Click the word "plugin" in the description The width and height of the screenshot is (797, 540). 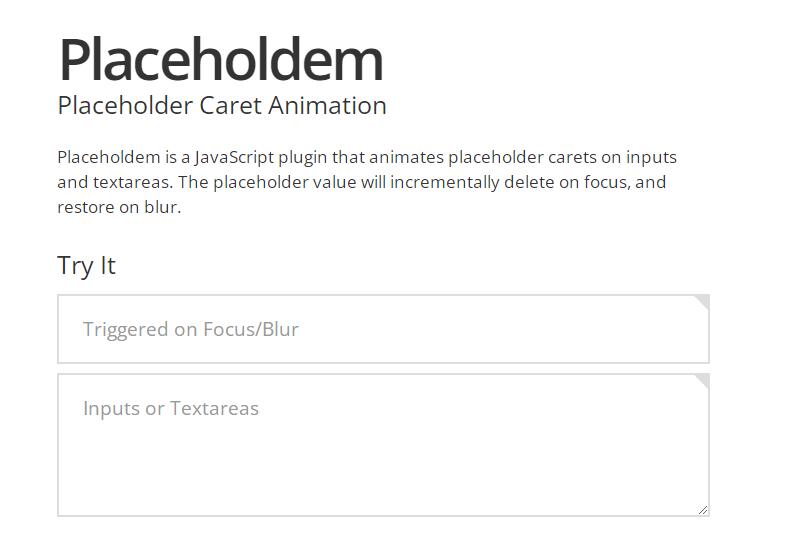[303, 157]
